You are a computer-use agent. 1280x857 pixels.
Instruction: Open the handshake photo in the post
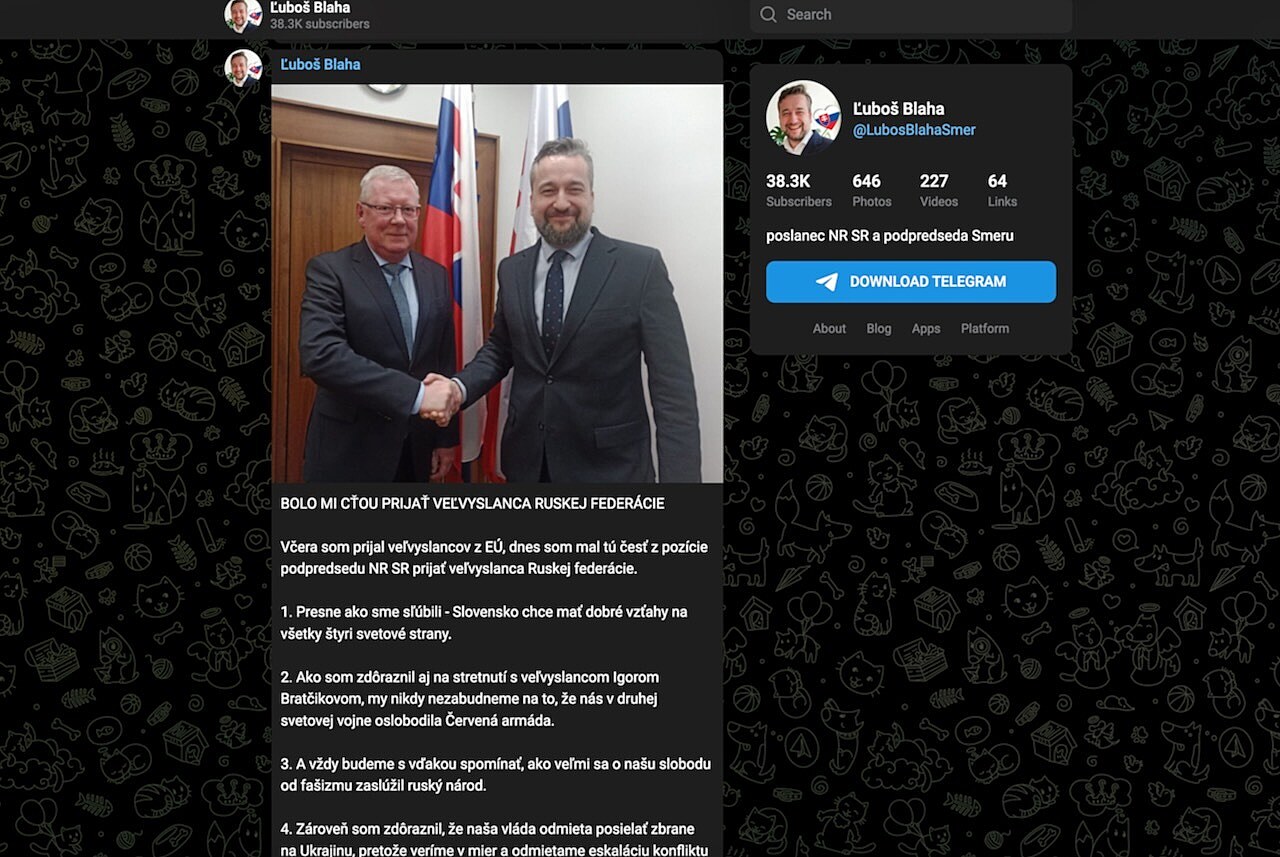point(497,284)
